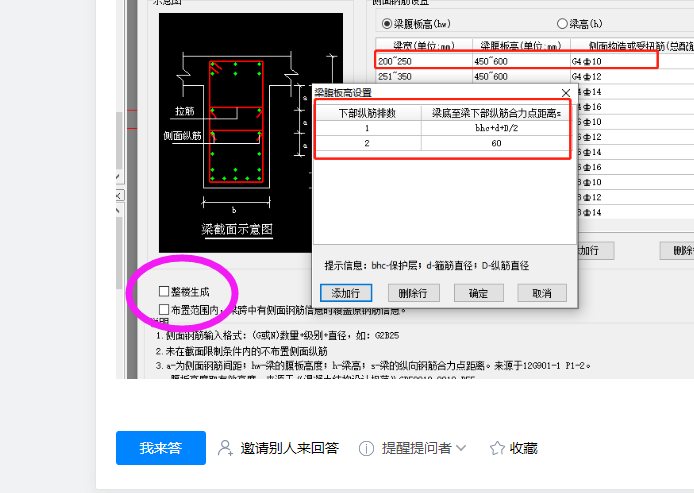Select the cell with value 60
Screen dimensions: 694x493
496,143
